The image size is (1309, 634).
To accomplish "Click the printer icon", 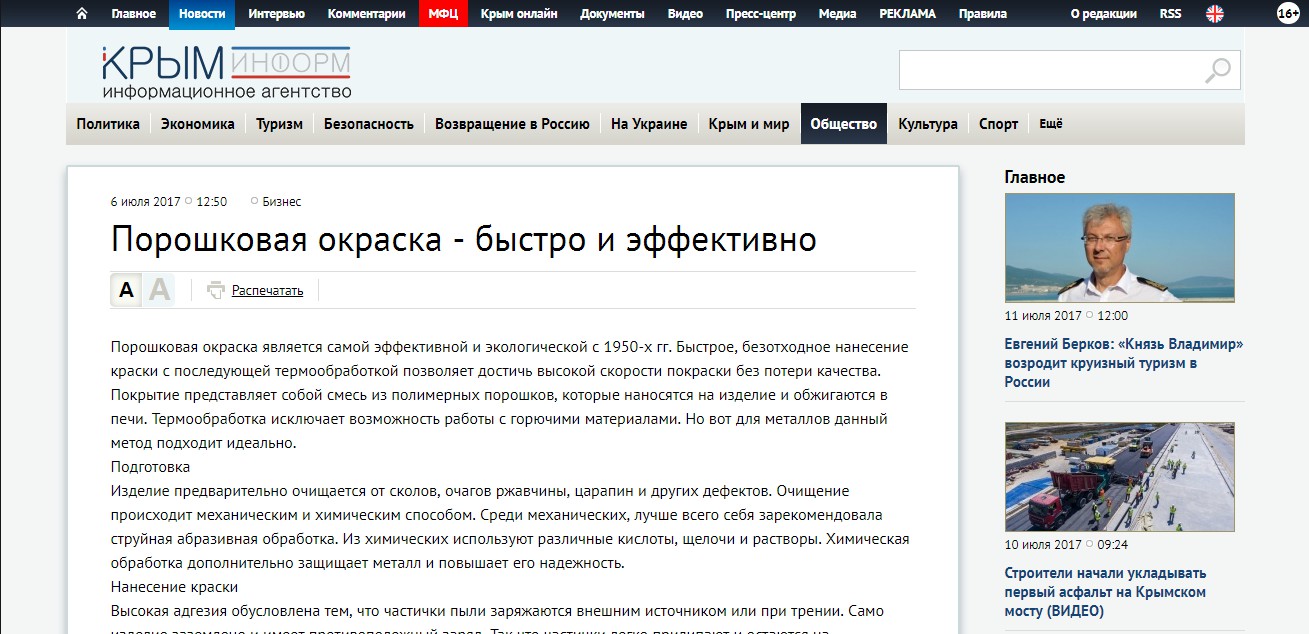I will click(215, 291).
